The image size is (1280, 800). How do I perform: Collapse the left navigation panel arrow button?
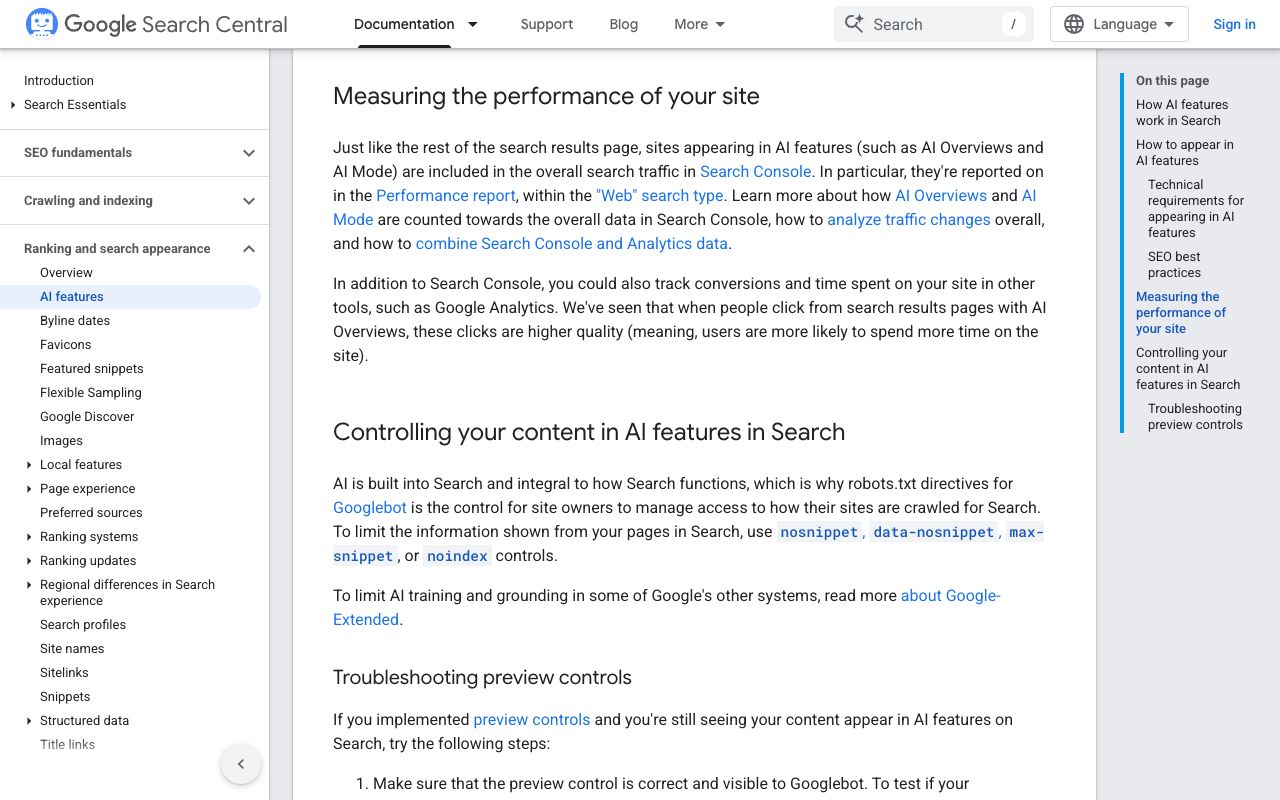pos(241,764)
